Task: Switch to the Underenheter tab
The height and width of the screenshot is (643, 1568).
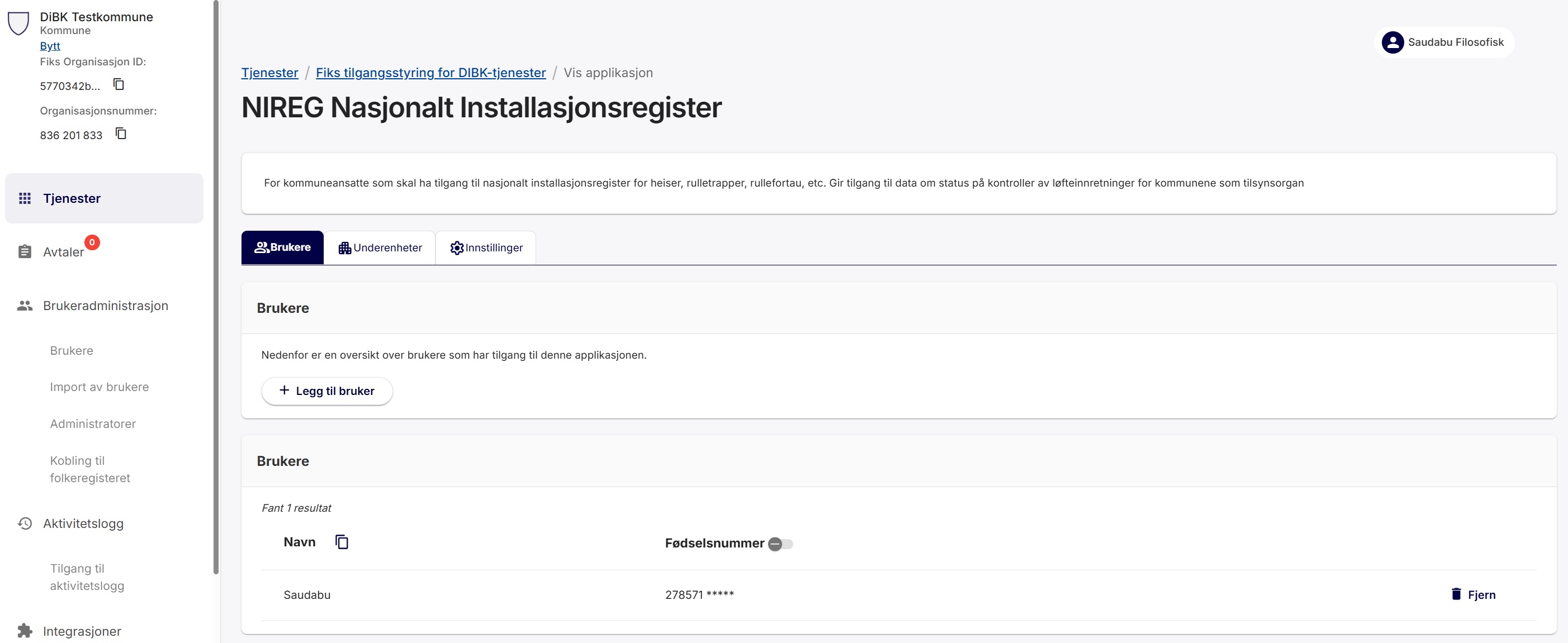Action: tap(380, 247)
